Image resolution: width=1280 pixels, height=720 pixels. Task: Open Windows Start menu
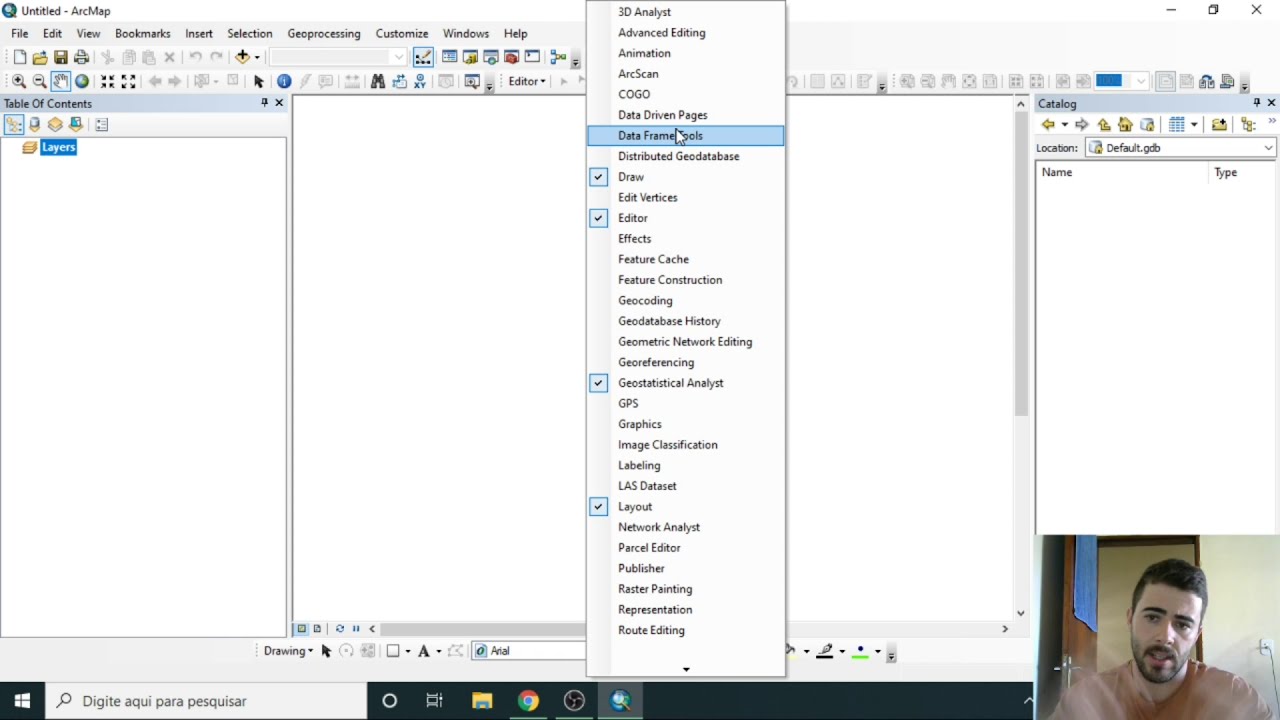22,701
